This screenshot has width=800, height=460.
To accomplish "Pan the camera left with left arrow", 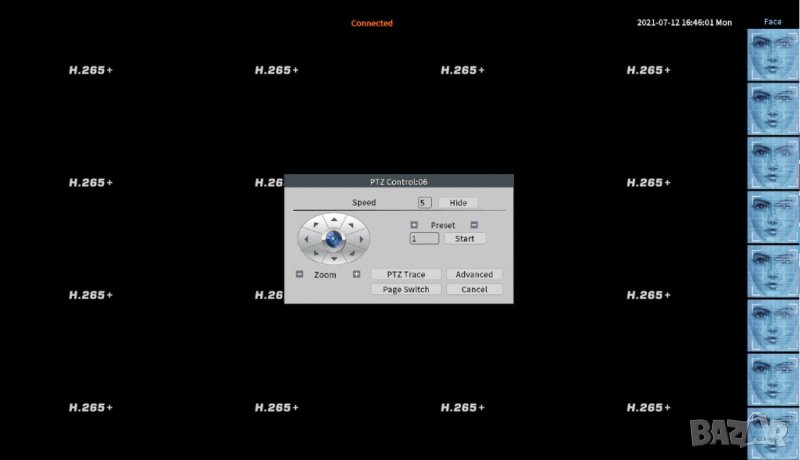I will pos(304,239).
